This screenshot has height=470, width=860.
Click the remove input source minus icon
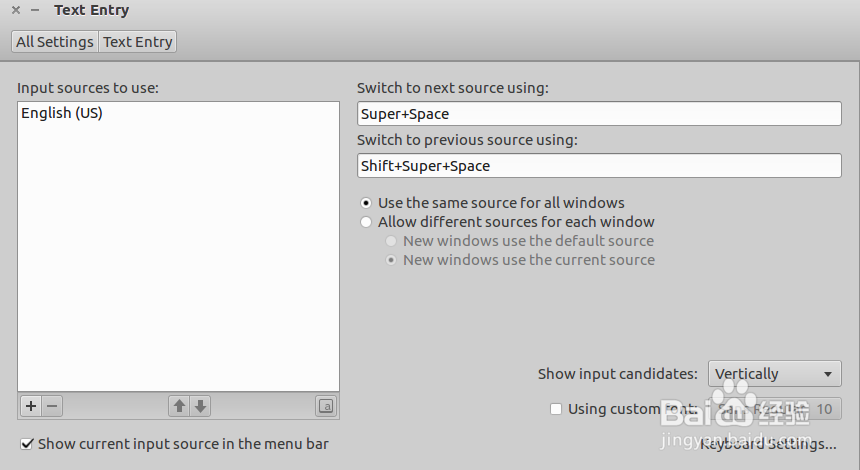tap(52, 406)
